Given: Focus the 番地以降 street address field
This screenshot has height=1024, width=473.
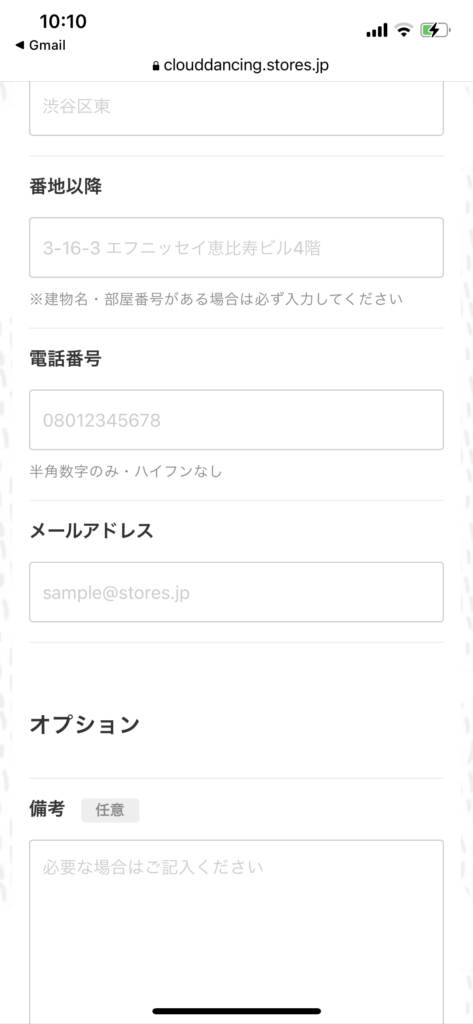Looking at the screenshot, I should (236, 248).
